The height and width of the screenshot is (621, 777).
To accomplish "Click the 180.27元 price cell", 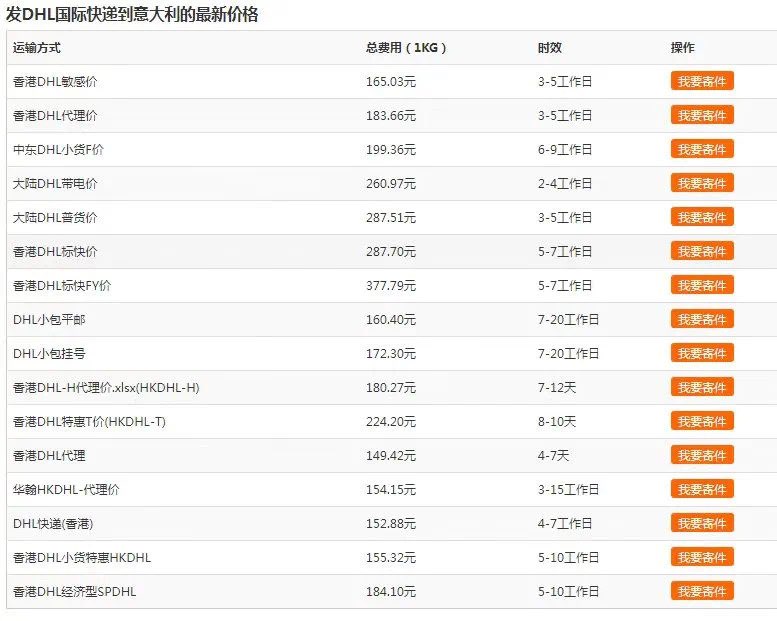I will (391, 388).
